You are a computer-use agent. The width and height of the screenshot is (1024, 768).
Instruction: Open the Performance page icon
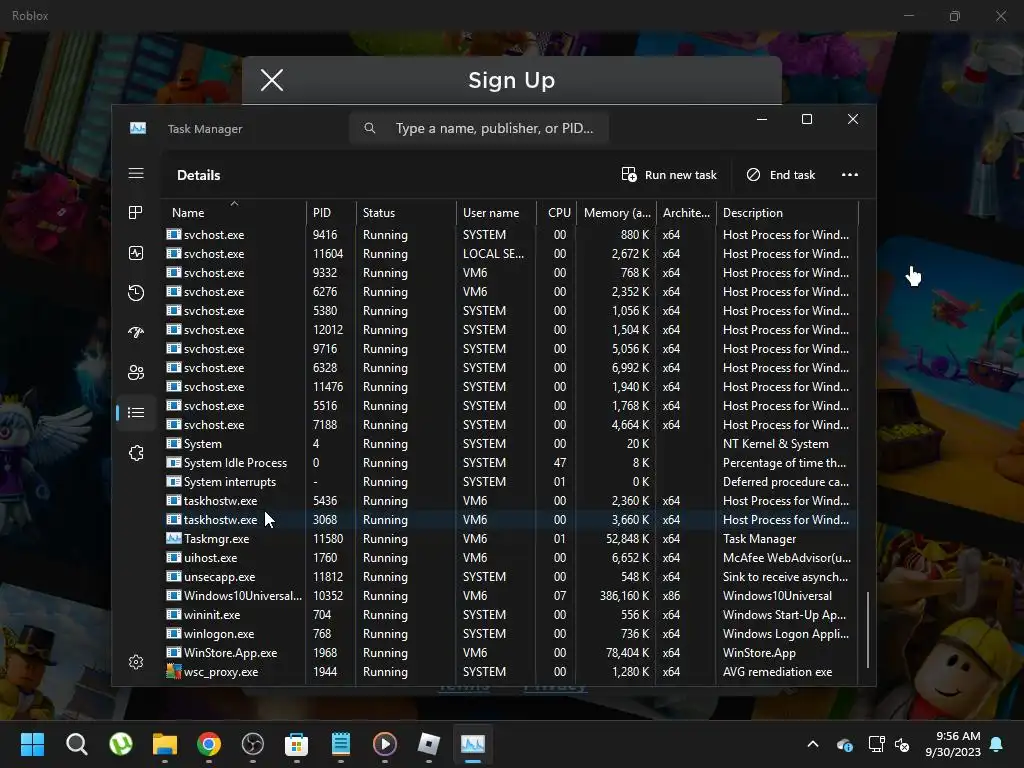tap(136, 253)
